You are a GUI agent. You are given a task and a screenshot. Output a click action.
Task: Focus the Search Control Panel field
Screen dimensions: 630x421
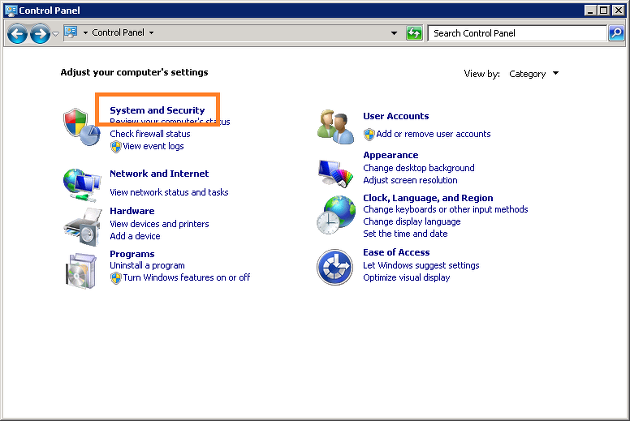517,33
